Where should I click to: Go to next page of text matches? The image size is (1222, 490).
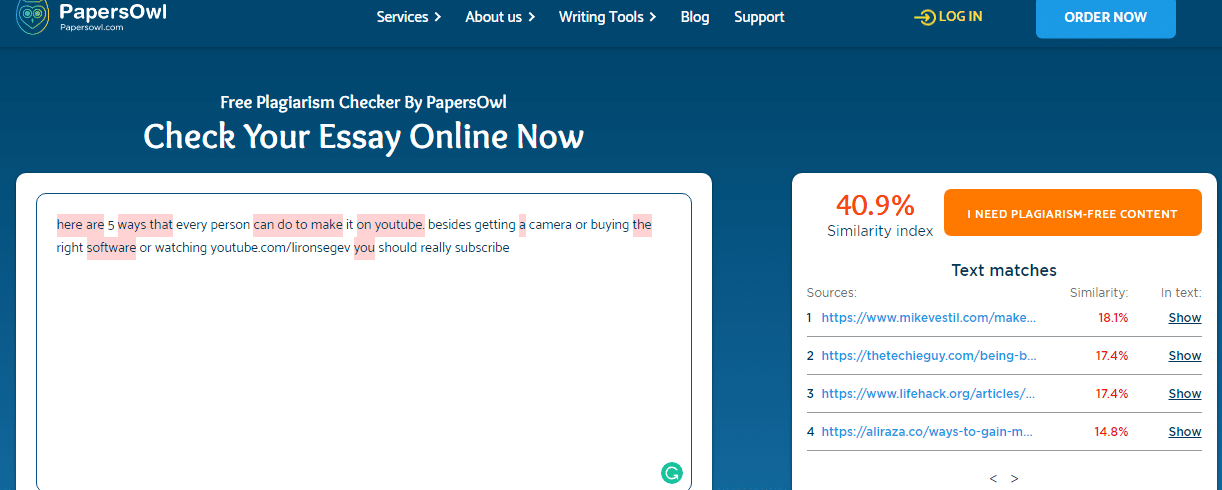(x=1015, y=479)
